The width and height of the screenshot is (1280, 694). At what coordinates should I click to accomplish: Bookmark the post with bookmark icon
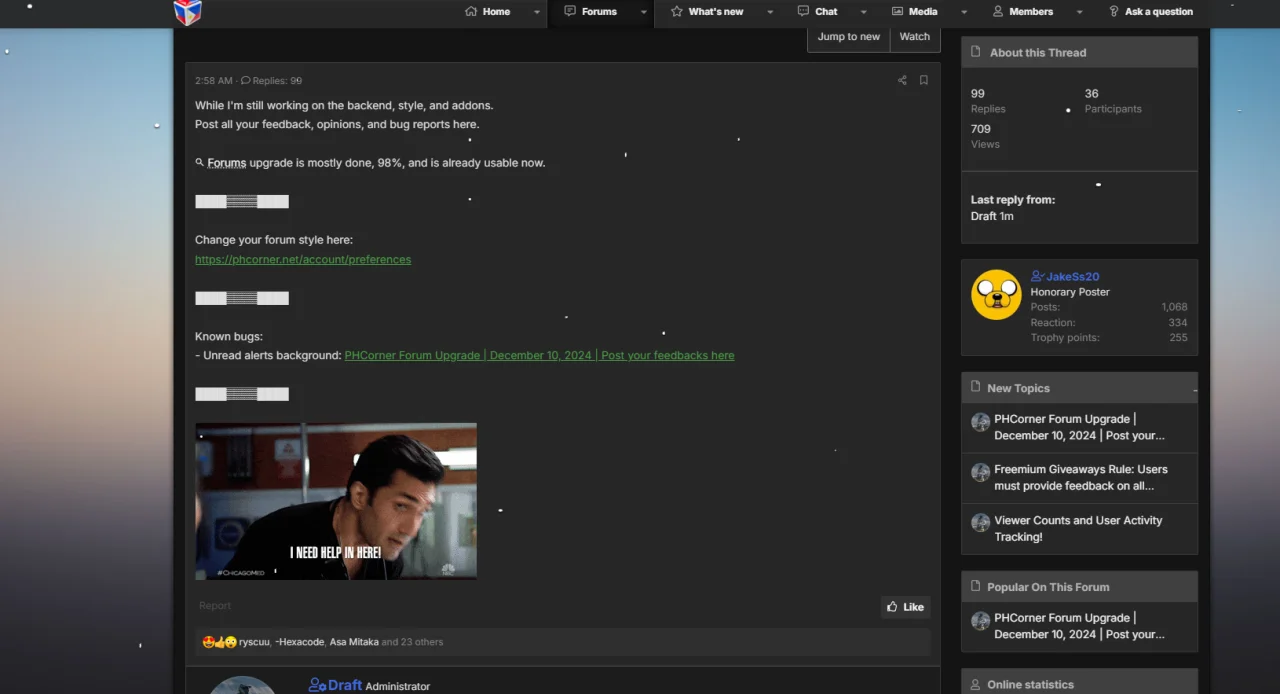coord(924,80)
